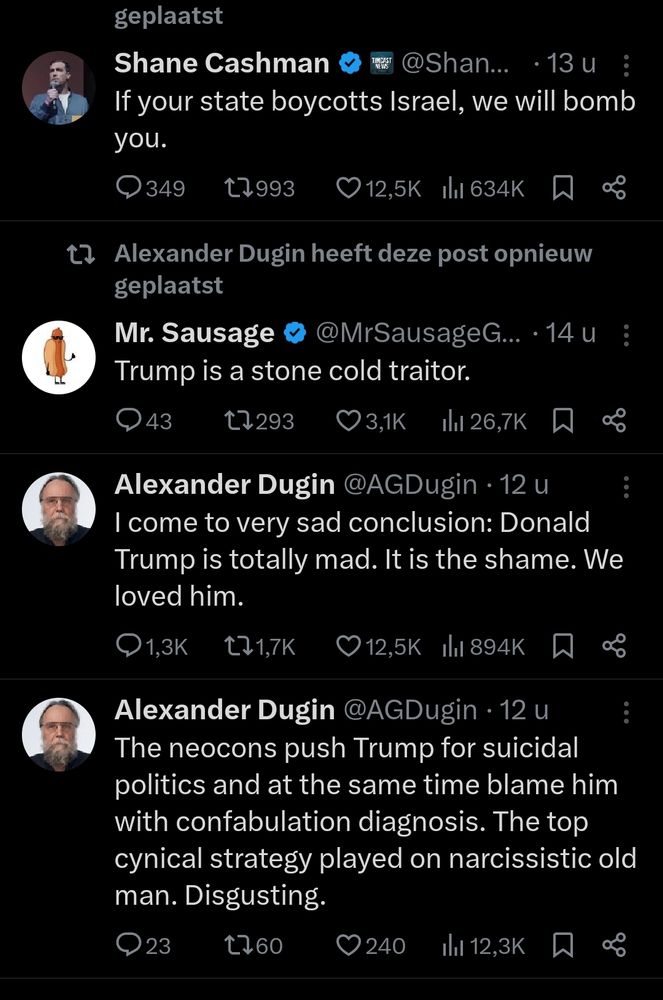Bookmark Shane Cashman's post
Screen dimensions: 663x1000
pos(562,188)
